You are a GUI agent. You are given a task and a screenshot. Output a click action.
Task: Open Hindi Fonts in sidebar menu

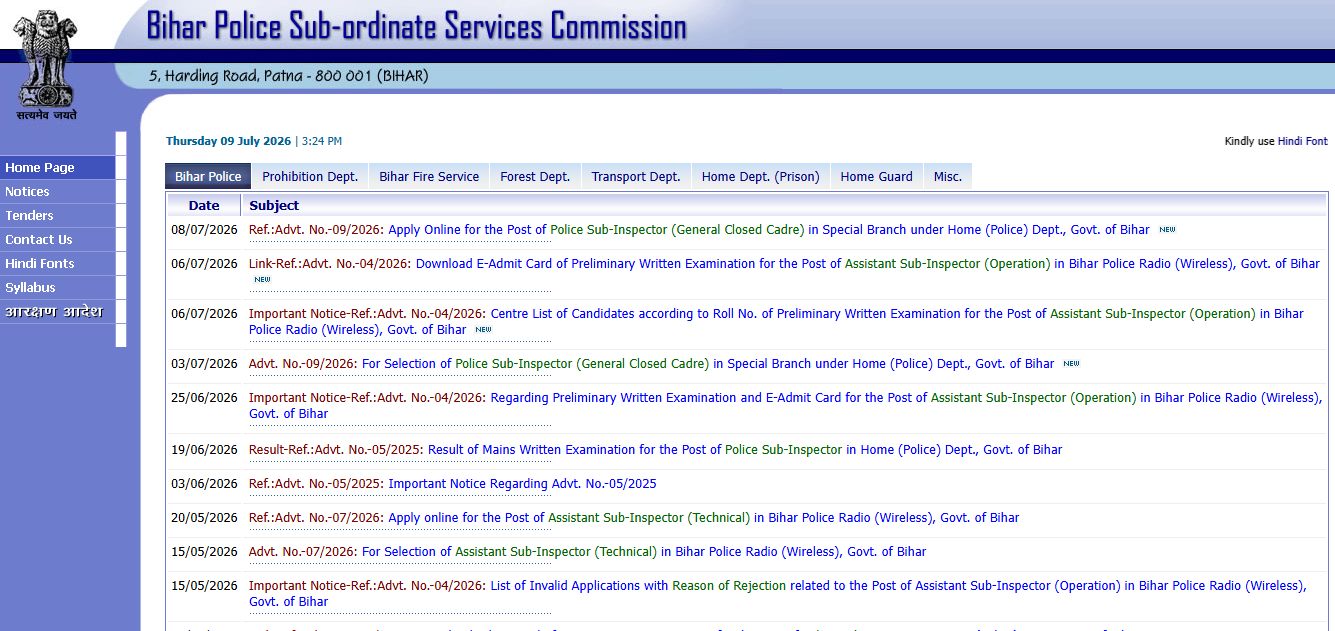coord(58,264)
